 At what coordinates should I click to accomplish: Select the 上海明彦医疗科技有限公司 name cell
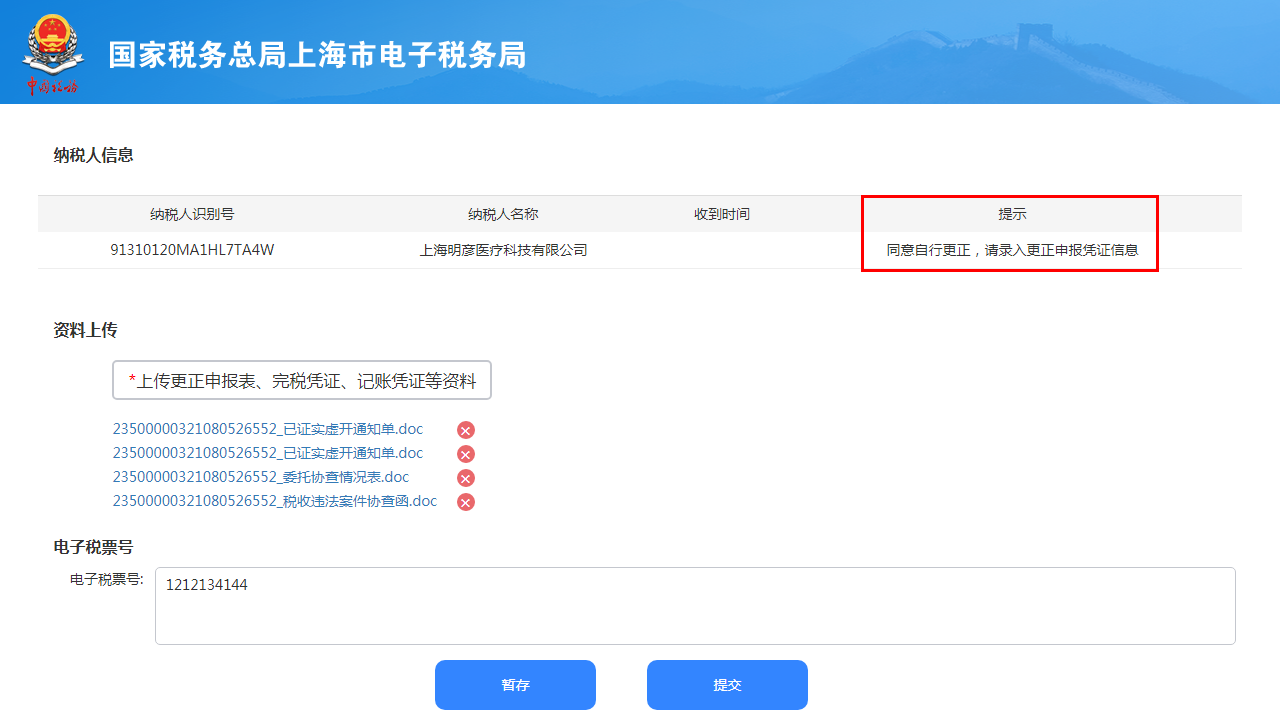point(503,250)
